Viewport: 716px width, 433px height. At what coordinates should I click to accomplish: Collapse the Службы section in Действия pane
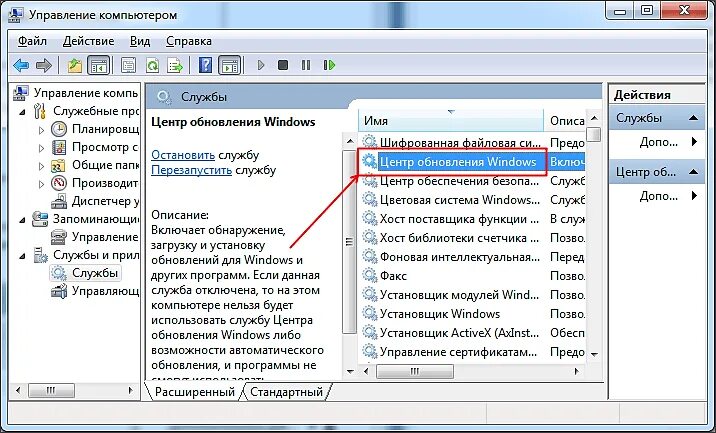(693, 118)
